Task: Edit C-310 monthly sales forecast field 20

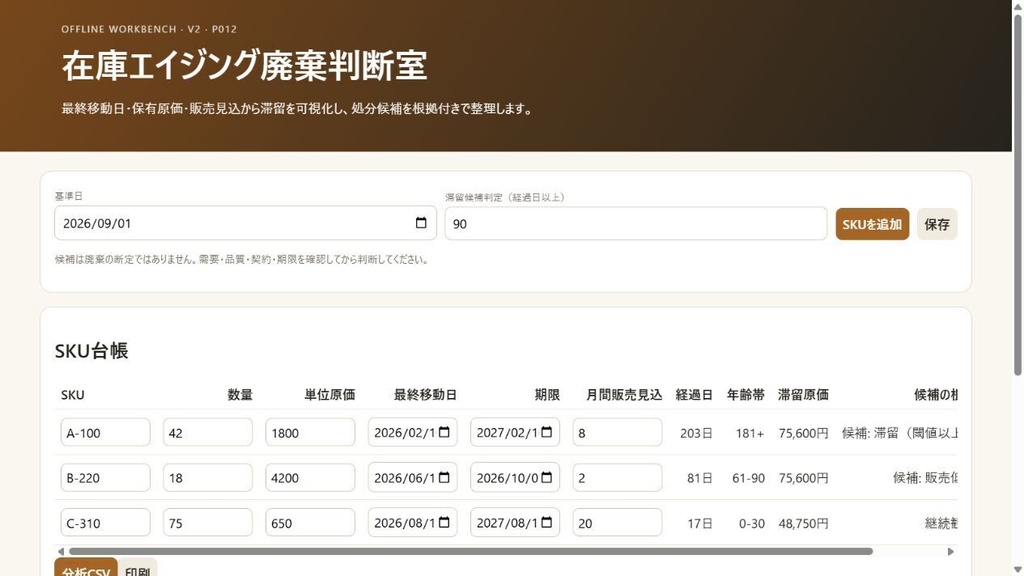Action: pyautogui.click(x=617, y=522)
